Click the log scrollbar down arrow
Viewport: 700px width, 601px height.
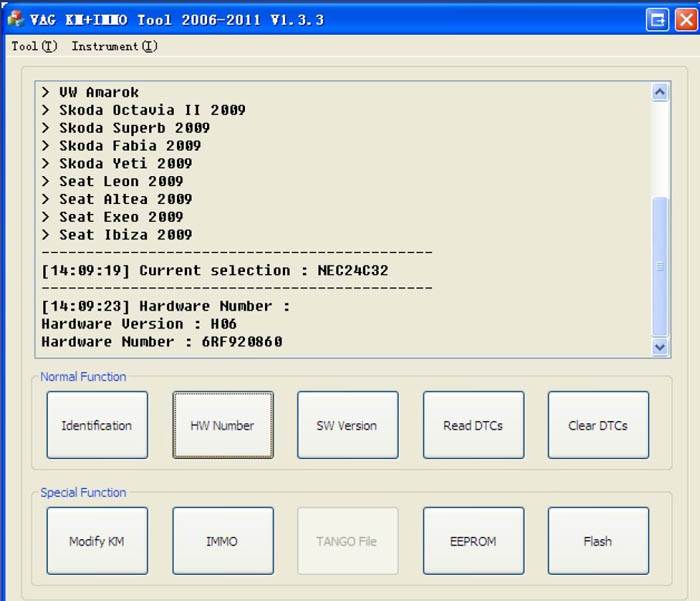[660, 346]
